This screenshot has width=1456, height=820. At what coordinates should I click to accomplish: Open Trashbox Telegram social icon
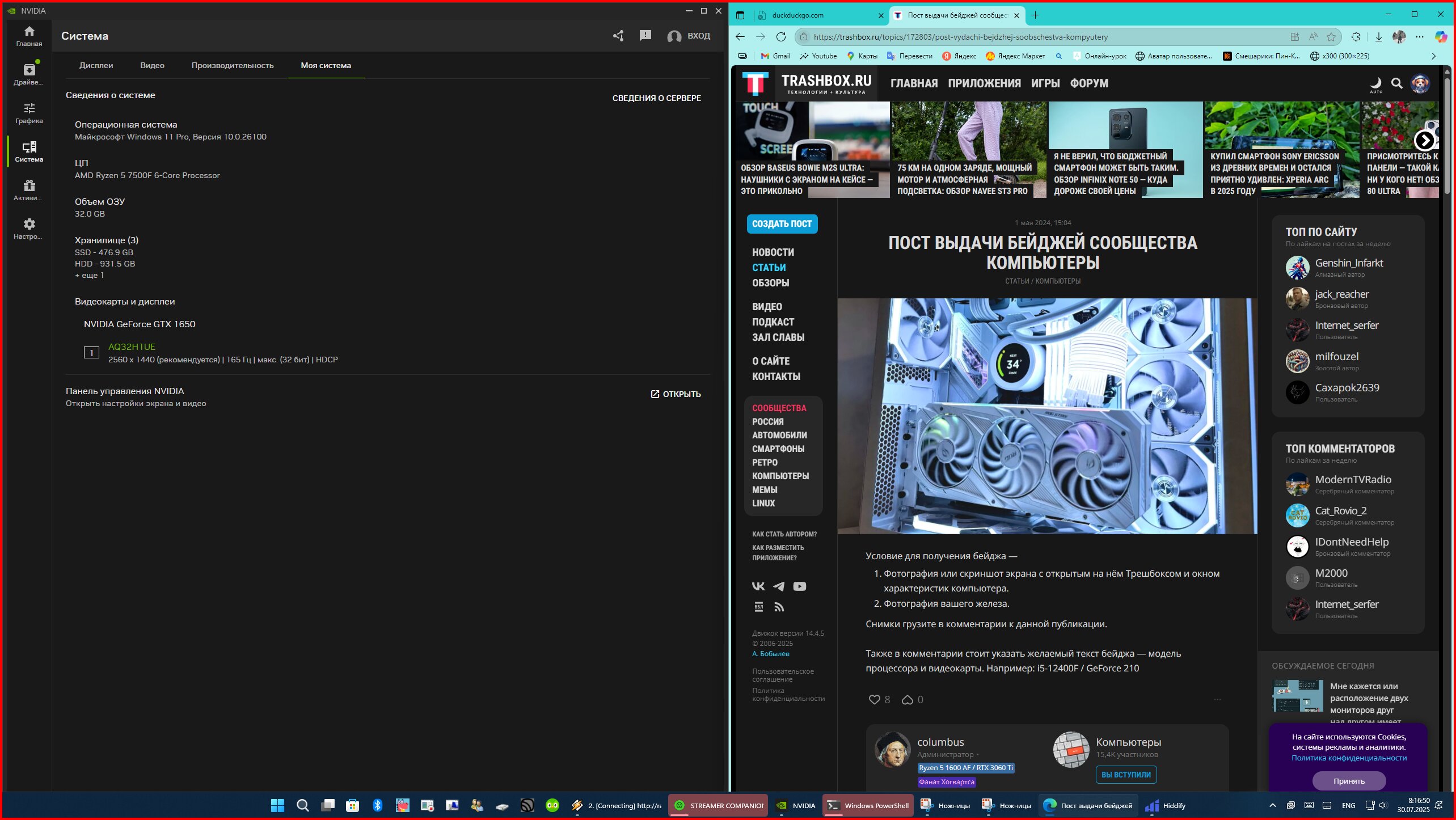click(779, 586)
